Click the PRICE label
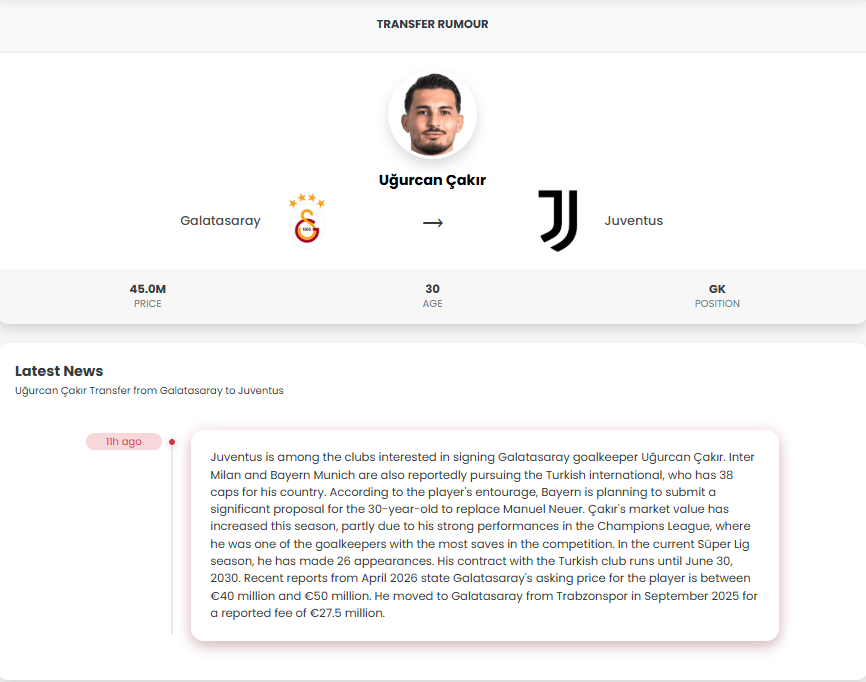Image resolution: width=866 pixels, height=682 pixels. click(x=148, y=304)
